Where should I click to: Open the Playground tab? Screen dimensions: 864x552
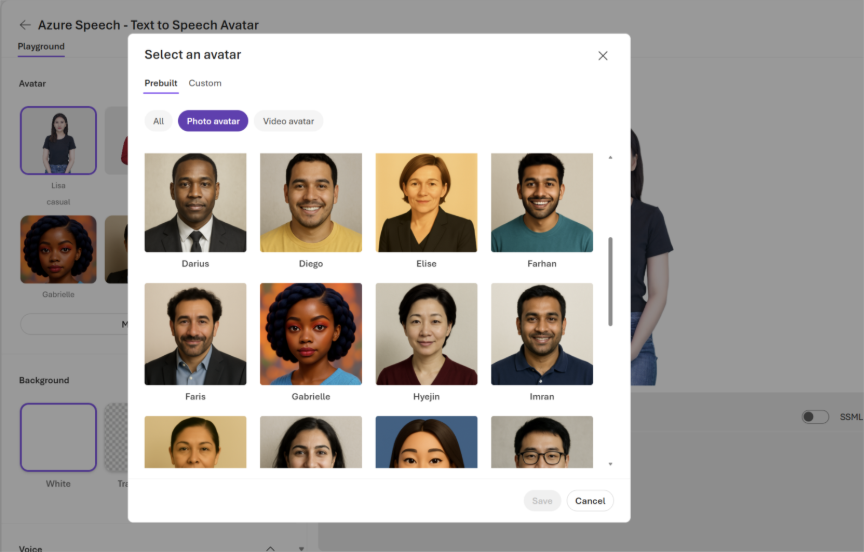click(41, 46)
